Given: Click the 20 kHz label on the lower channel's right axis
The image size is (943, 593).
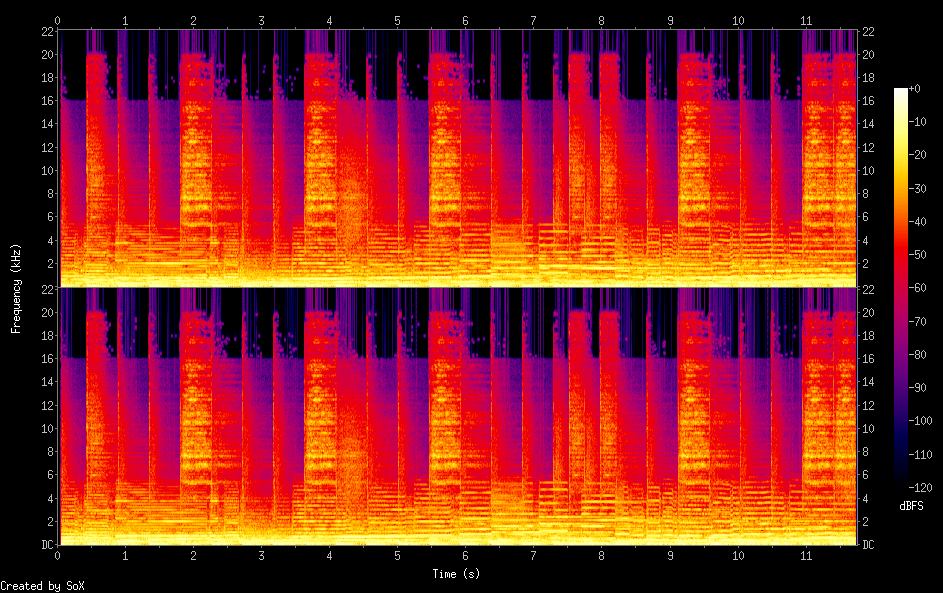Looking at the screenshot, I should [x=869, y=312].
